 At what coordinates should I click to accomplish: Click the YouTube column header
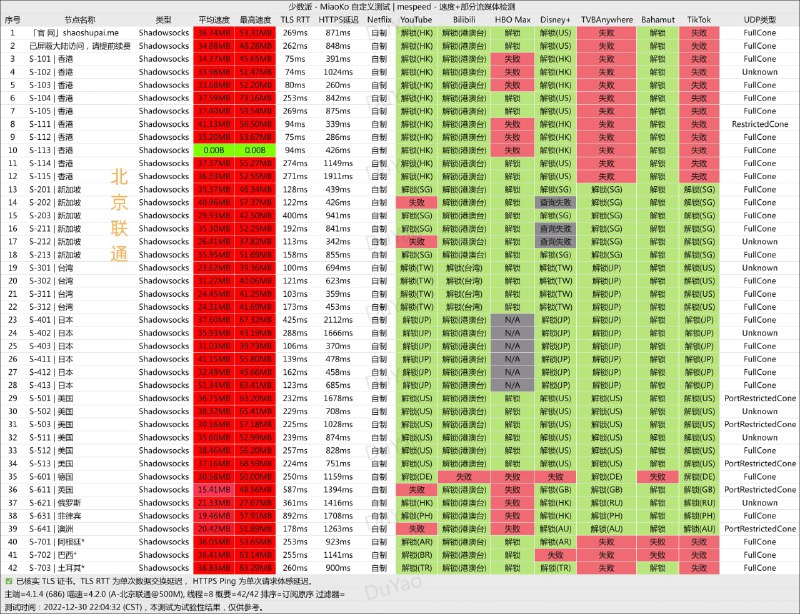point(416,20)
